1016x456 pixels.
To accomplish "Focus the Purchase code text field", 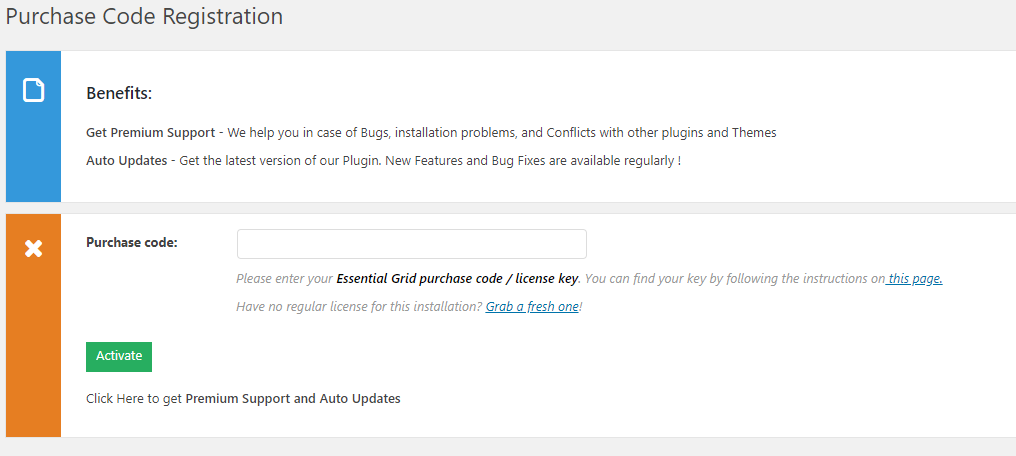I will [x=411, y=244].
